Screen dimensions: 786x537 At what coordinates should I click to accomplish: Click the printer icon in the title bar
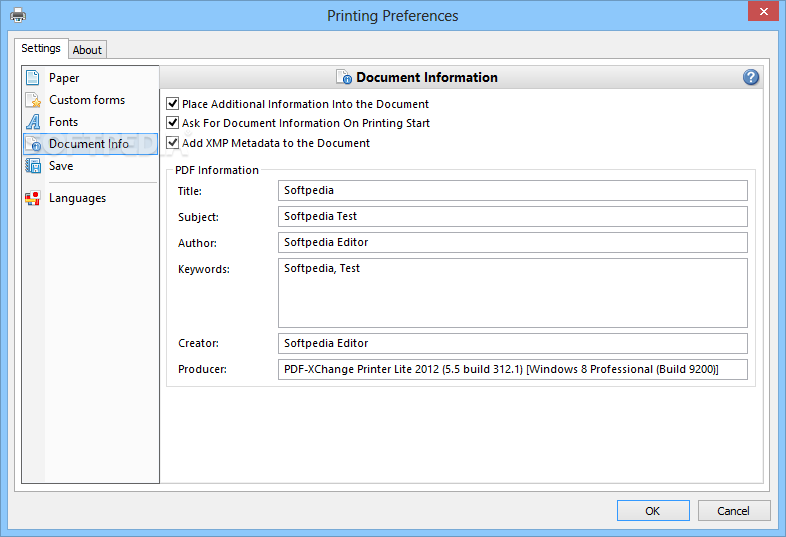coord(18,15)
